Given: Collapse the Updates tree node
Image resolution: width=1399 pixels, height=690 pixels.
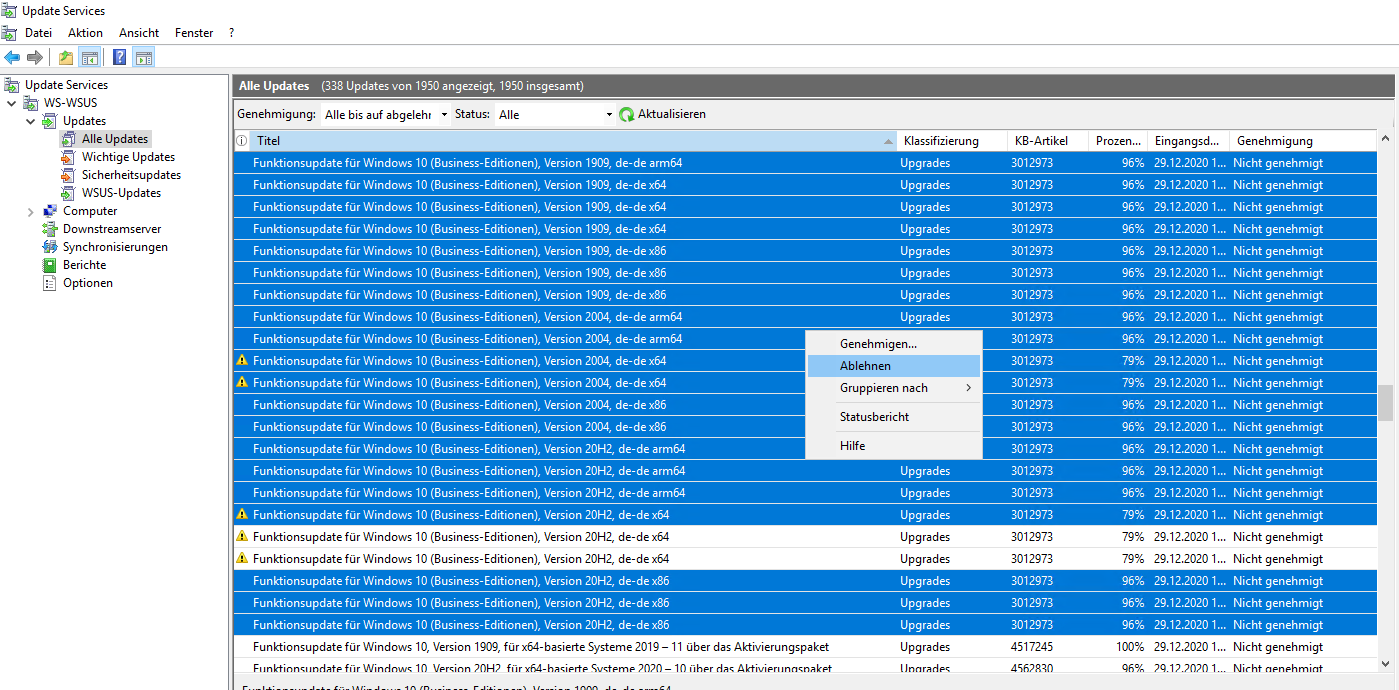Looking at the screenshot, I should pos(30,121).
